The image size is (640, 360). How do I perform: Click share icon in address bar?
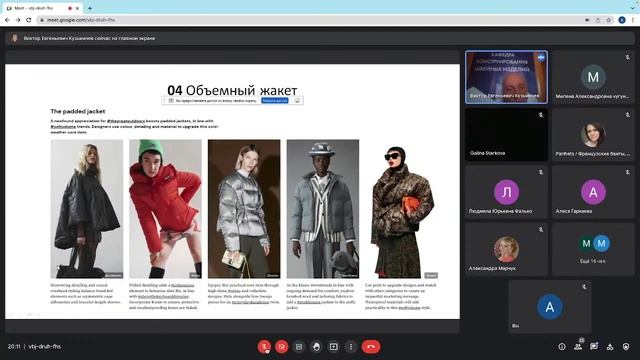click(598, 20)
